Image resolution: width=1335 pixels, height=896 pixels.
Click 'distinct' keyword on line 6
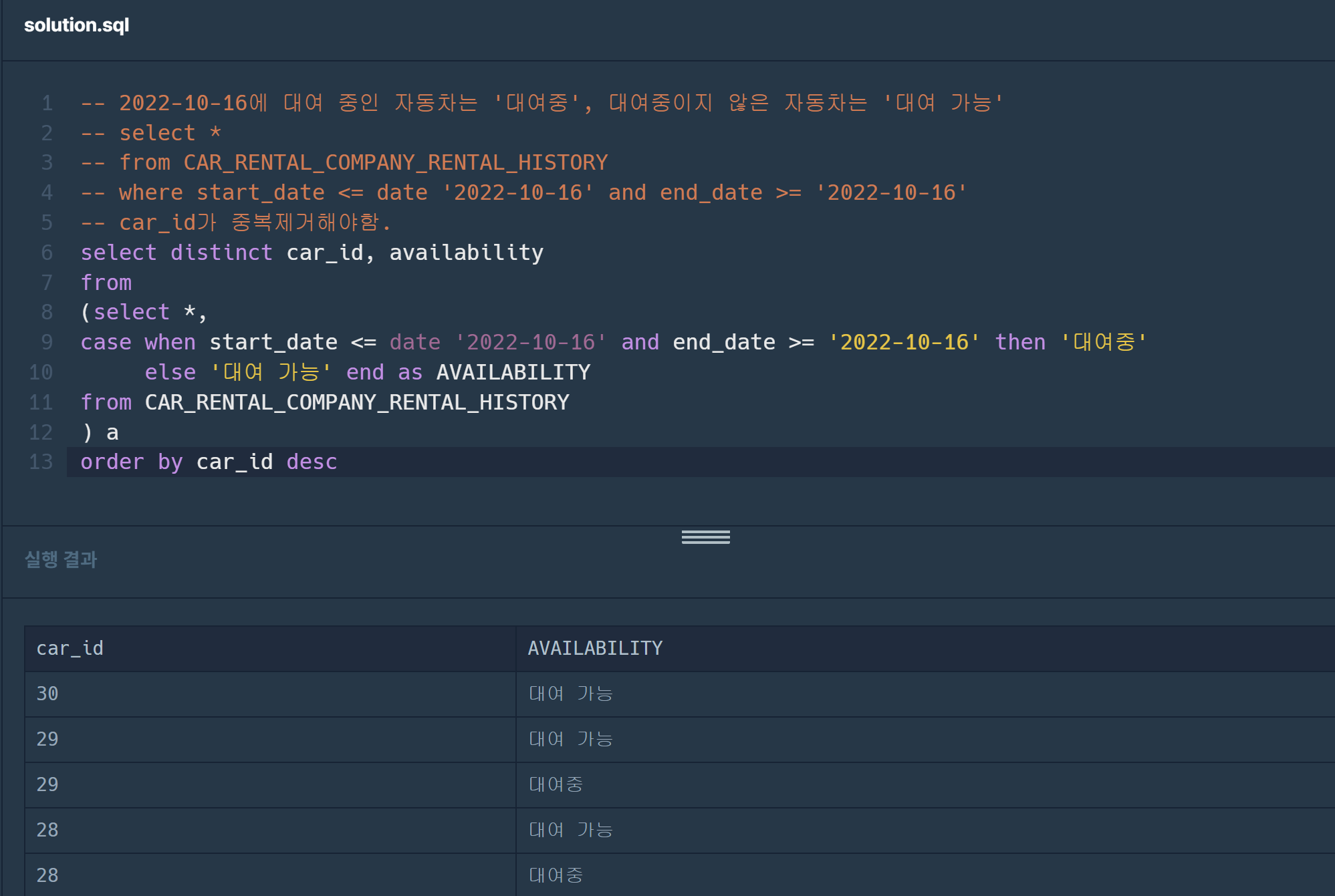(x=221, y=253)
